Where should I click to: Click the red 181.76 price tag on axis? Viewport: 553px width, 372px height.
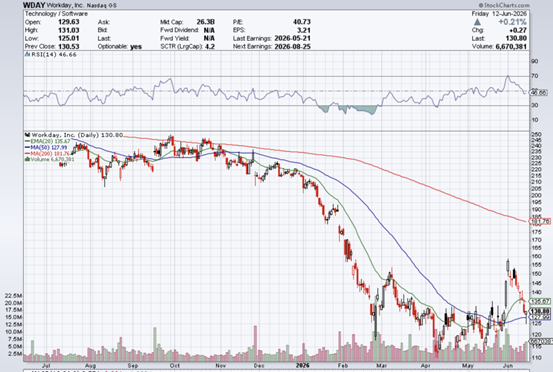[x=540, y=221]
